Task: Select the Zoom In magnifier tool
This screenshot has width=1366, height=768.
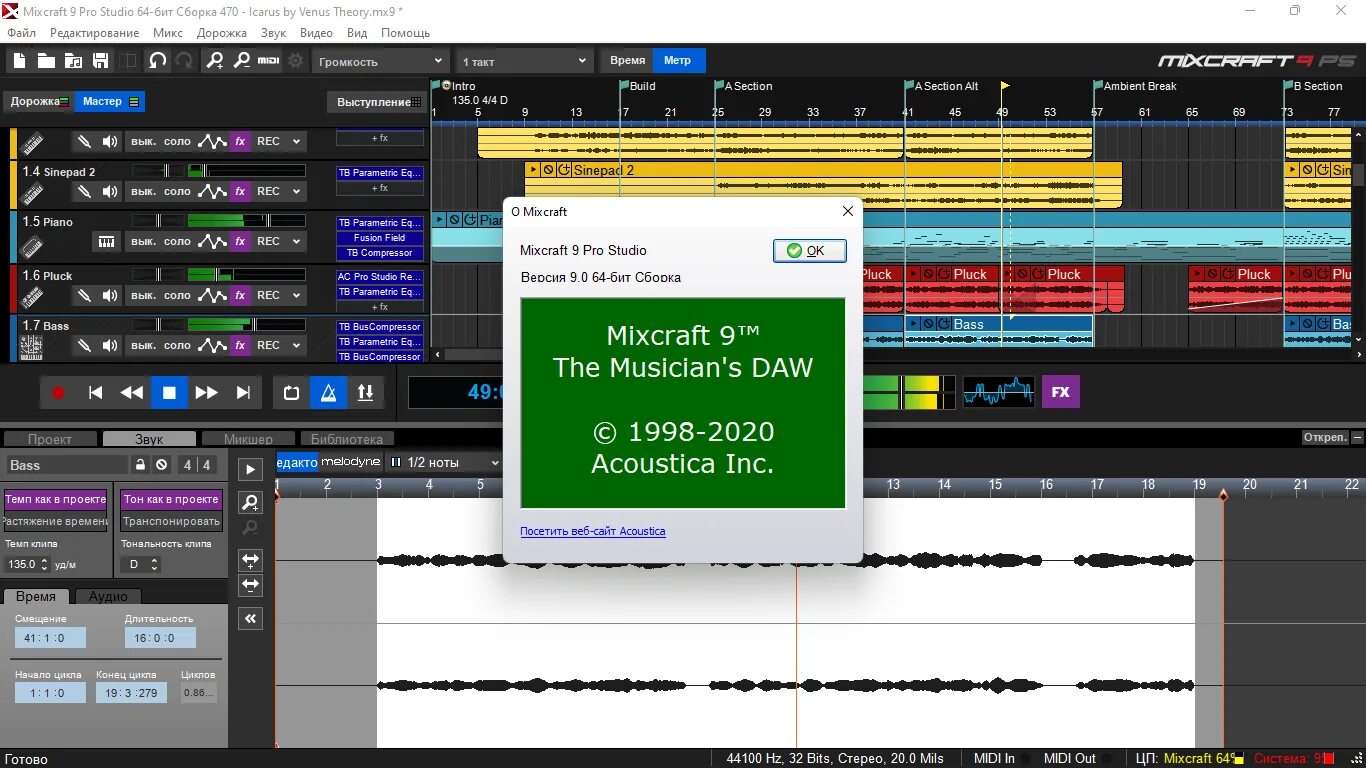Action: [213, 61]
